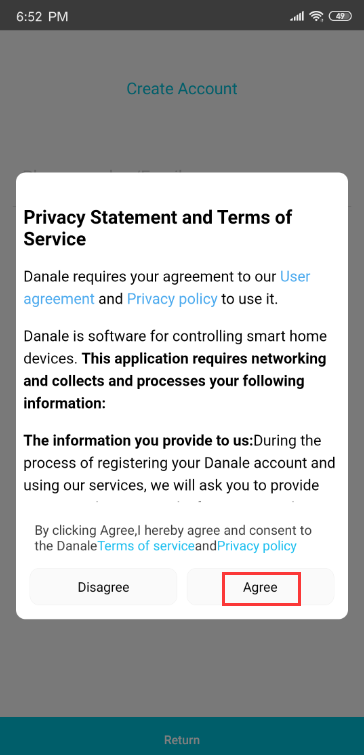Tap the 'By clicking Agree' consent text
The width and height of the screenshot is (364, 755).
[173, 538]
